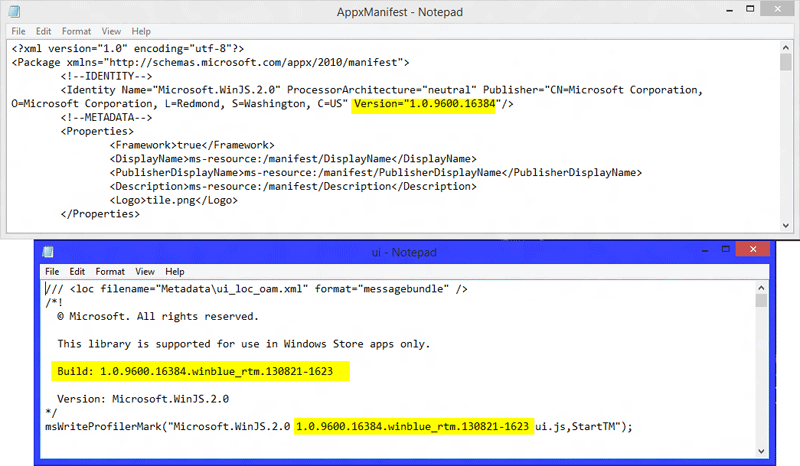Open View menu in AppxManifest Notepad

coord(111,31)
